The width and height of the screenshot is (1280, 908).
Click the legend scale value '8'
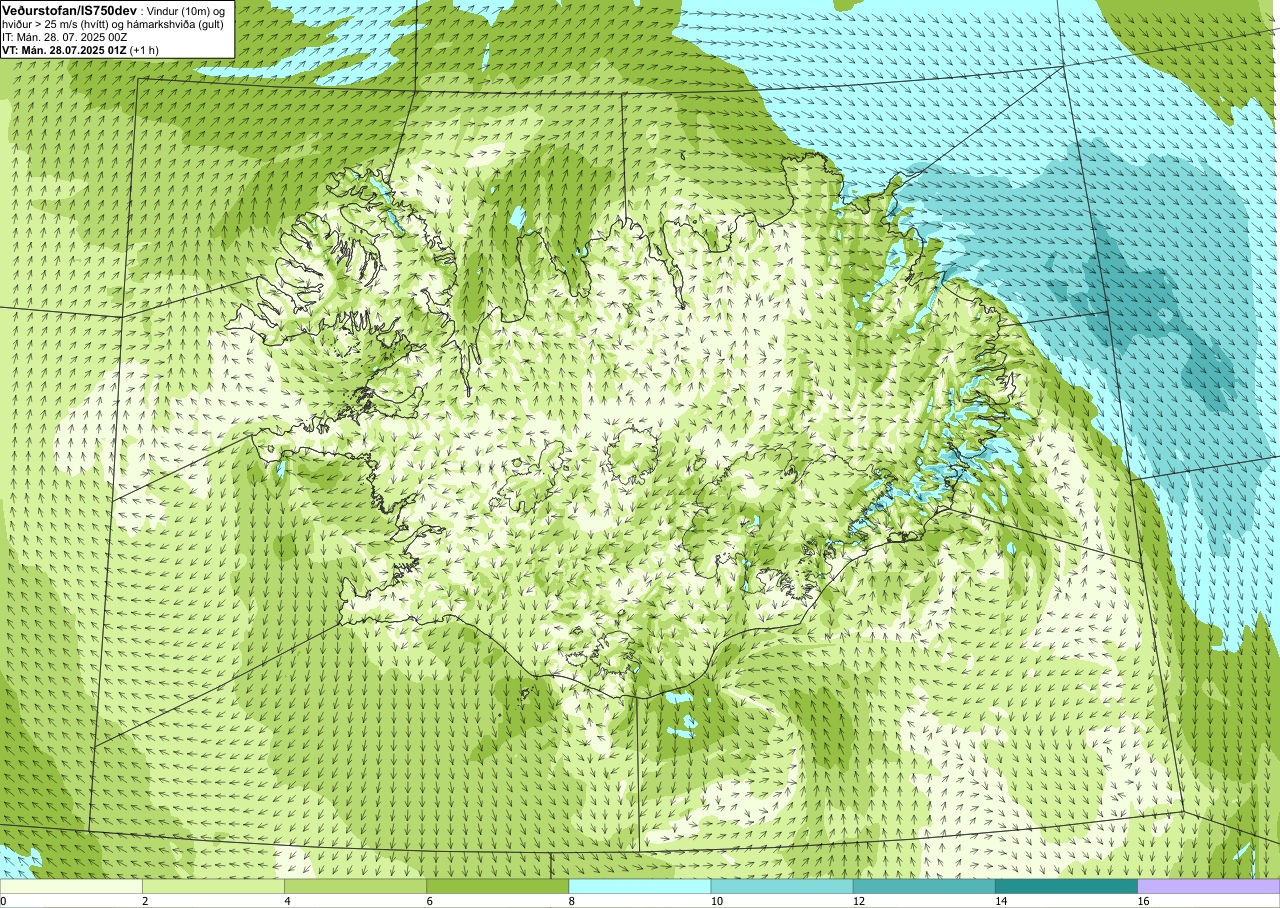click(x=572, y=901)
